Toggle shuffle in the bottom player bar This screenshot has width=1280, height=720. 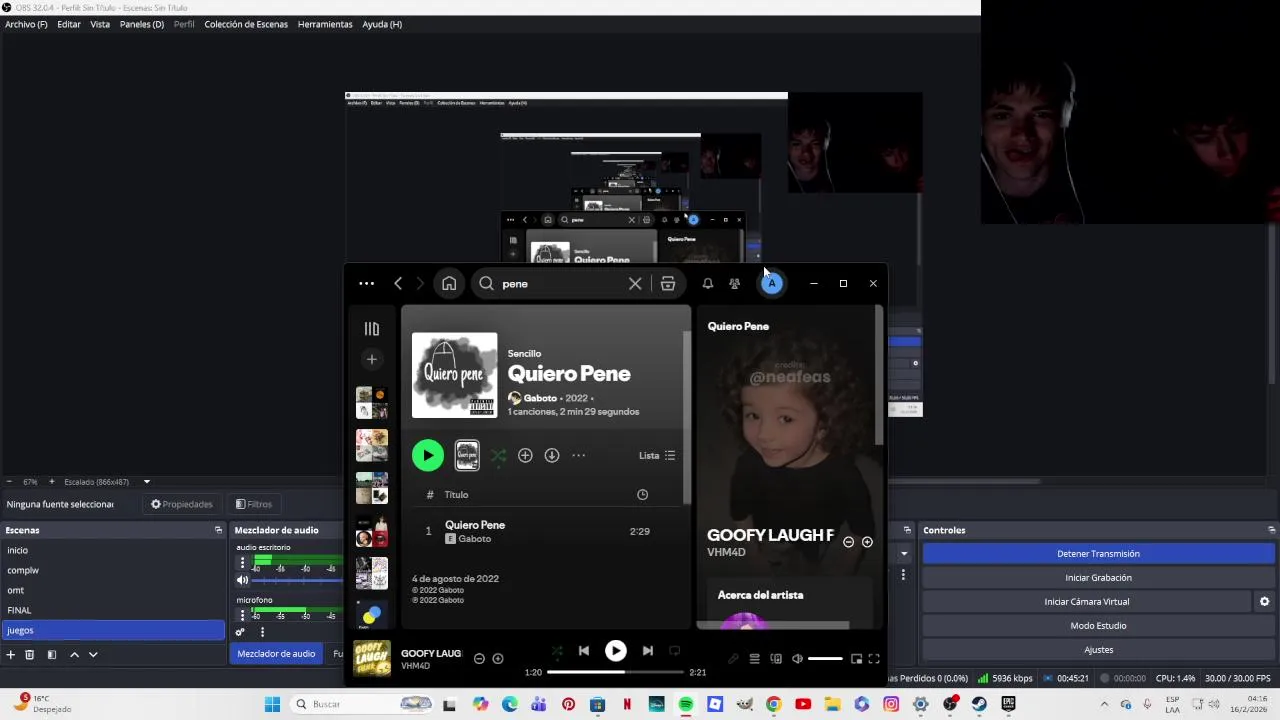click(x=557, y=651)
